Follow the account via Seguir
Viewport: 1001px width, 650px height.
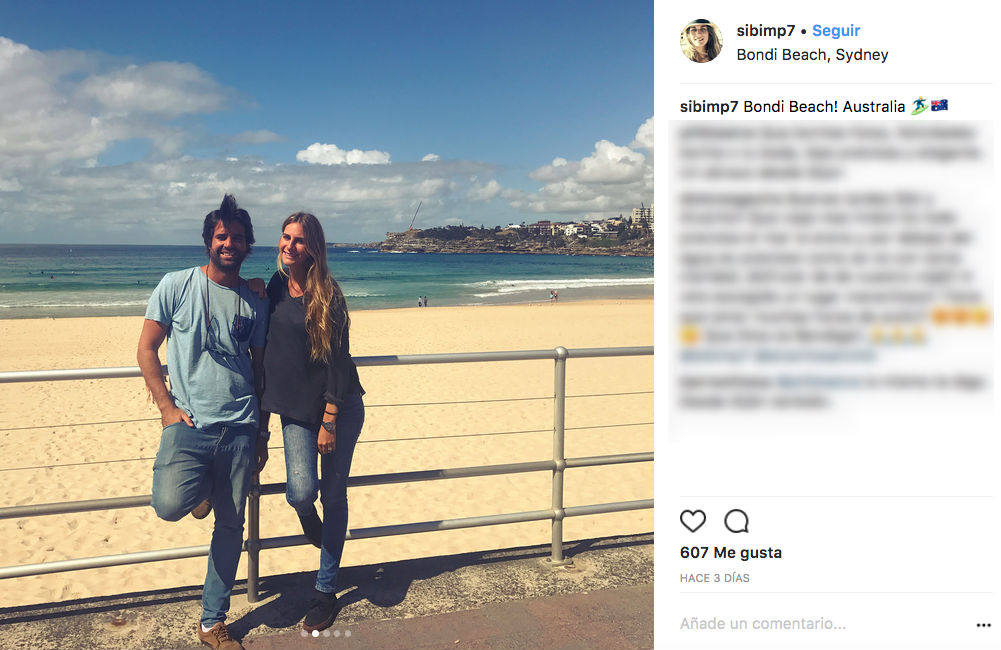(836, 31)
